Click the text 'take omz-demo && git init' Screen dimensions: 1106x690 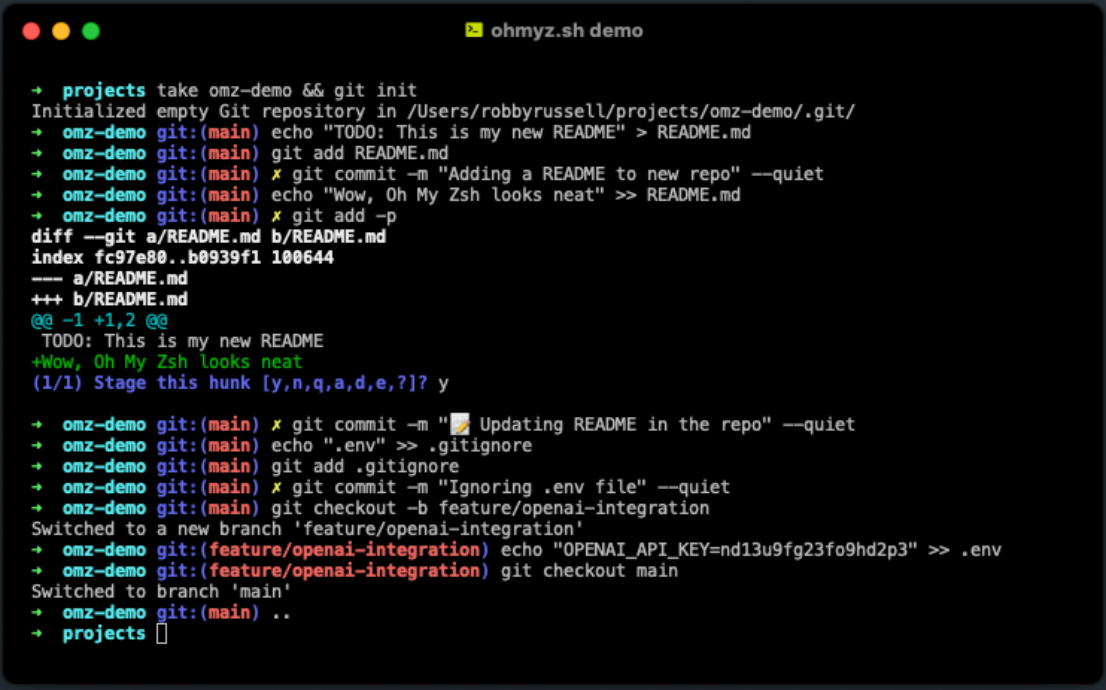(286, 90)
